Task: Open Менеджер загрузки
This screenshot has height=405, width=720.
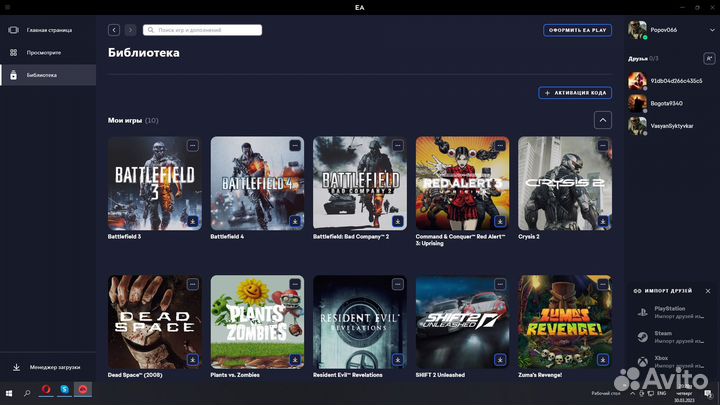Action: click(48, 367)
